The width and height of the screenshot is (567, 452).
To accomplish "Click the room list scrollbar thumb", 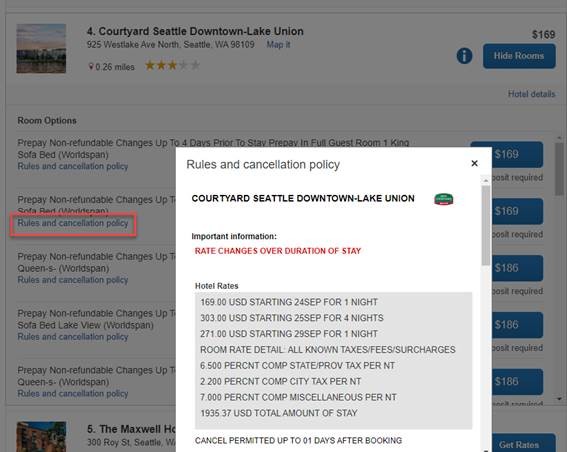I will point(559,169).
